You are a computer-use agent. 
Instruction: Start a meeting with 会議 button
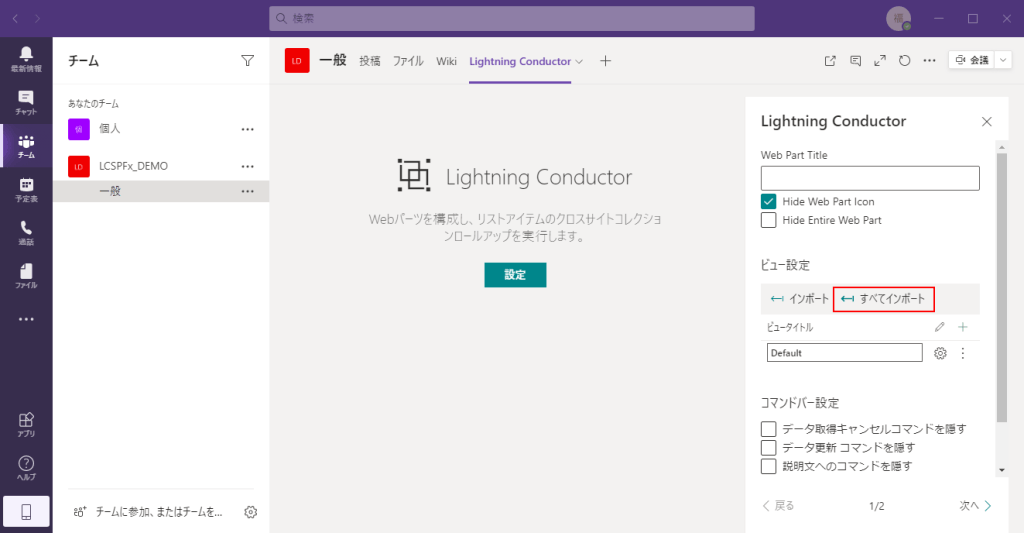click(972, 60)
